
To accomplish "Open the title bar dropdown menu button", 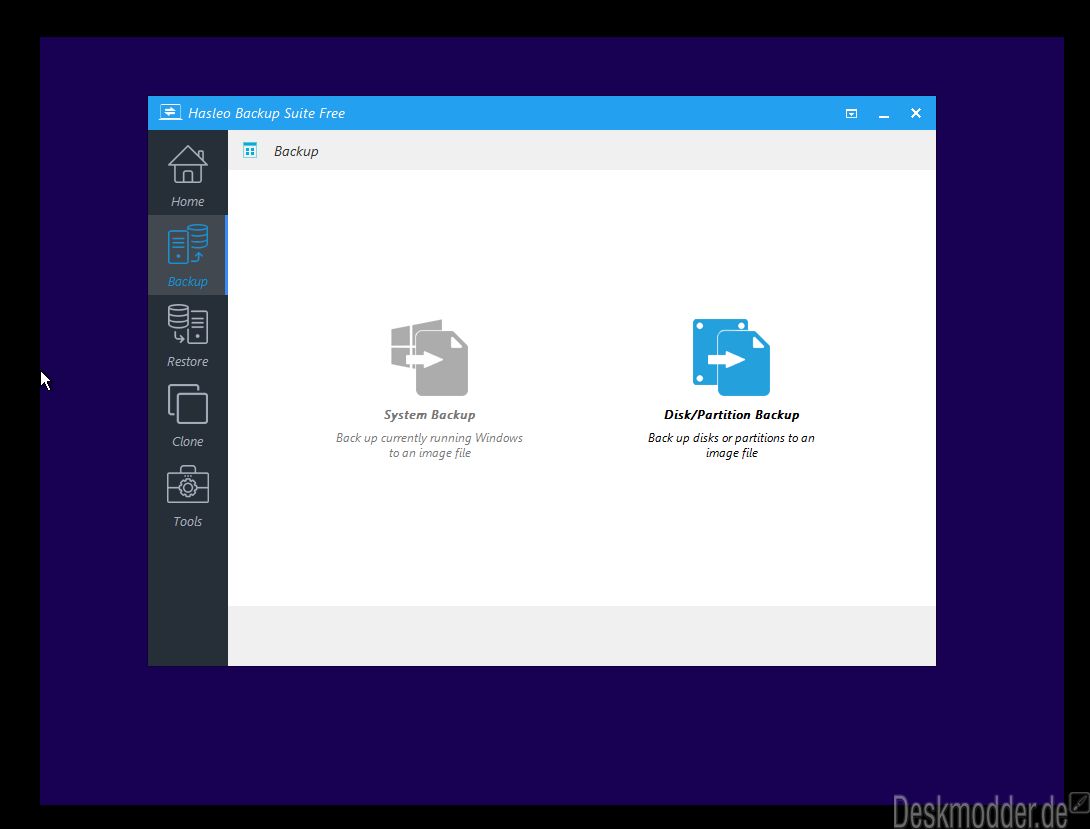I will [851, 113].
